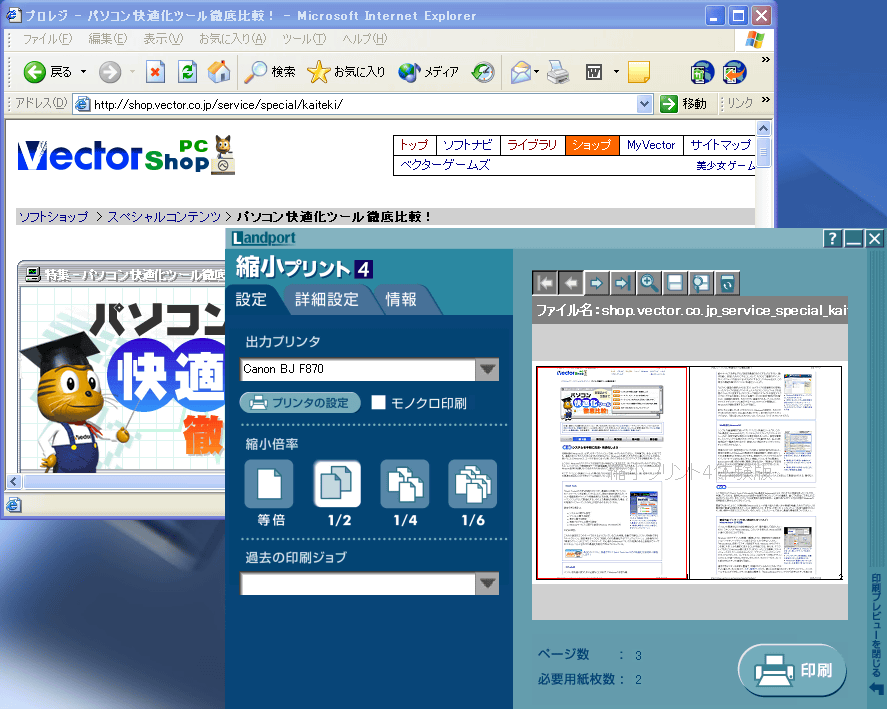Open the IE history clock icon
This screenshot has height=709, width=887.
tap(483, 72)
